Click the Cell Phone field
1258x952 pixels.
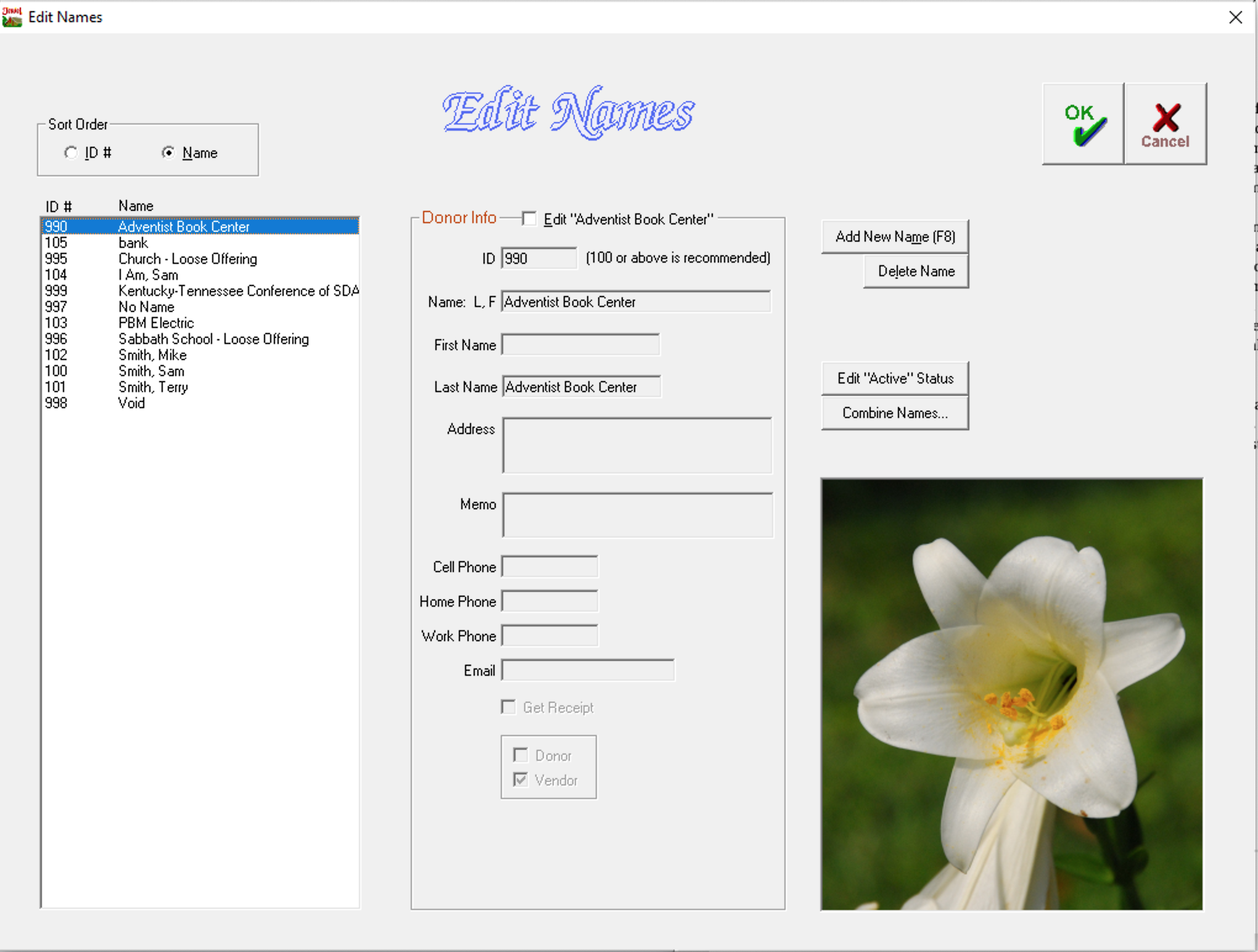pos(549,567)
